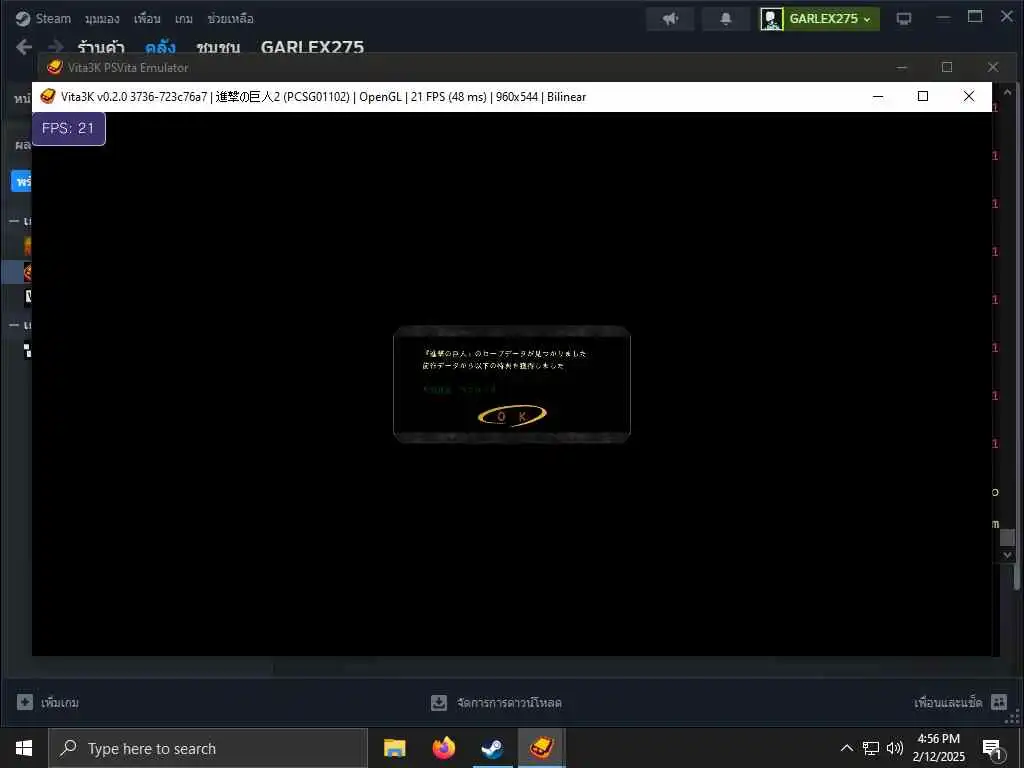Screen dimensions: 1024x768
Task: Open the เพื่อน menu in Steam
Action: 147,19
